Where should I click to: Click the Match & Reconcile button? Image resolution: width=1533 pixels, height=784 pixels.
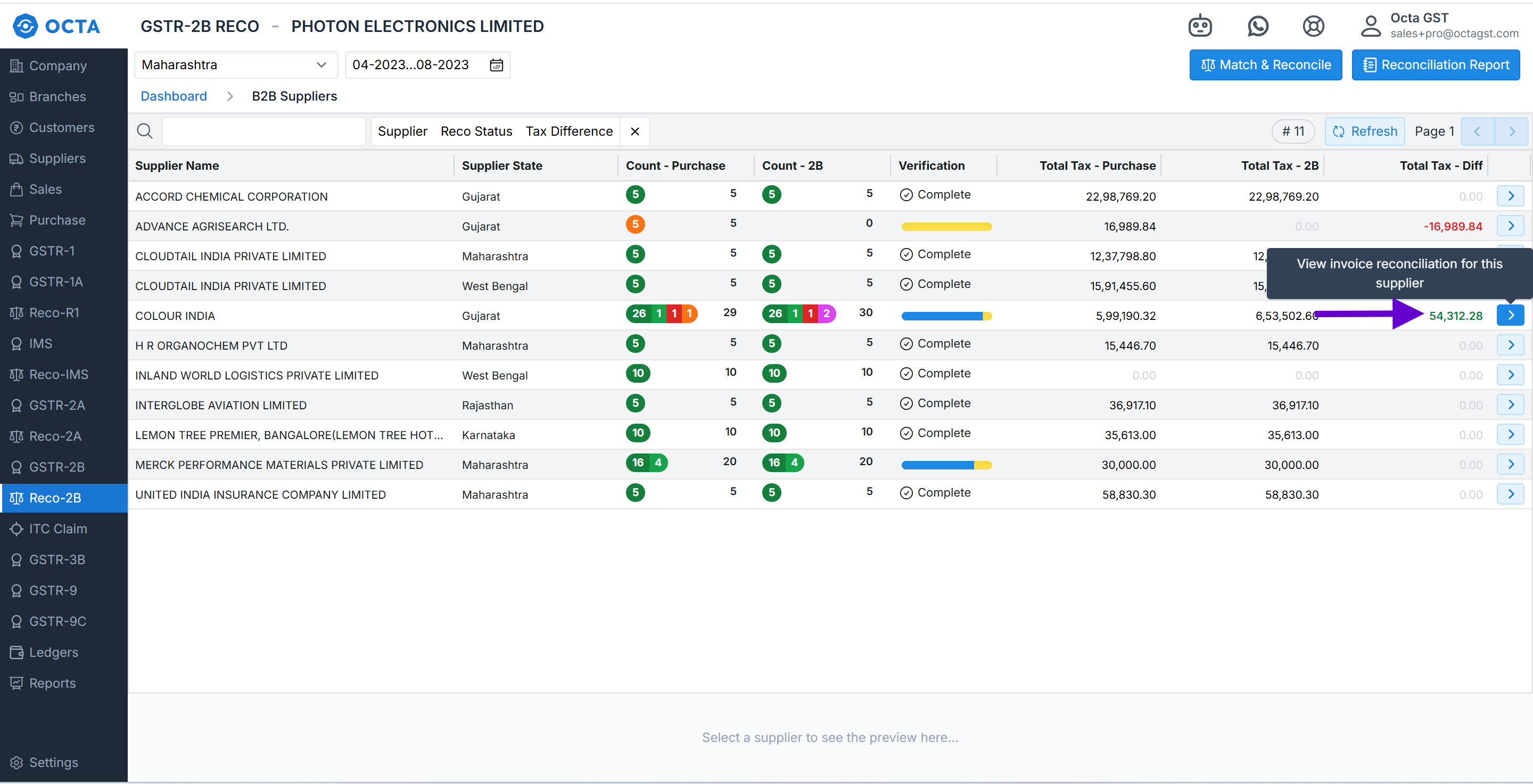coord(1265,65)
